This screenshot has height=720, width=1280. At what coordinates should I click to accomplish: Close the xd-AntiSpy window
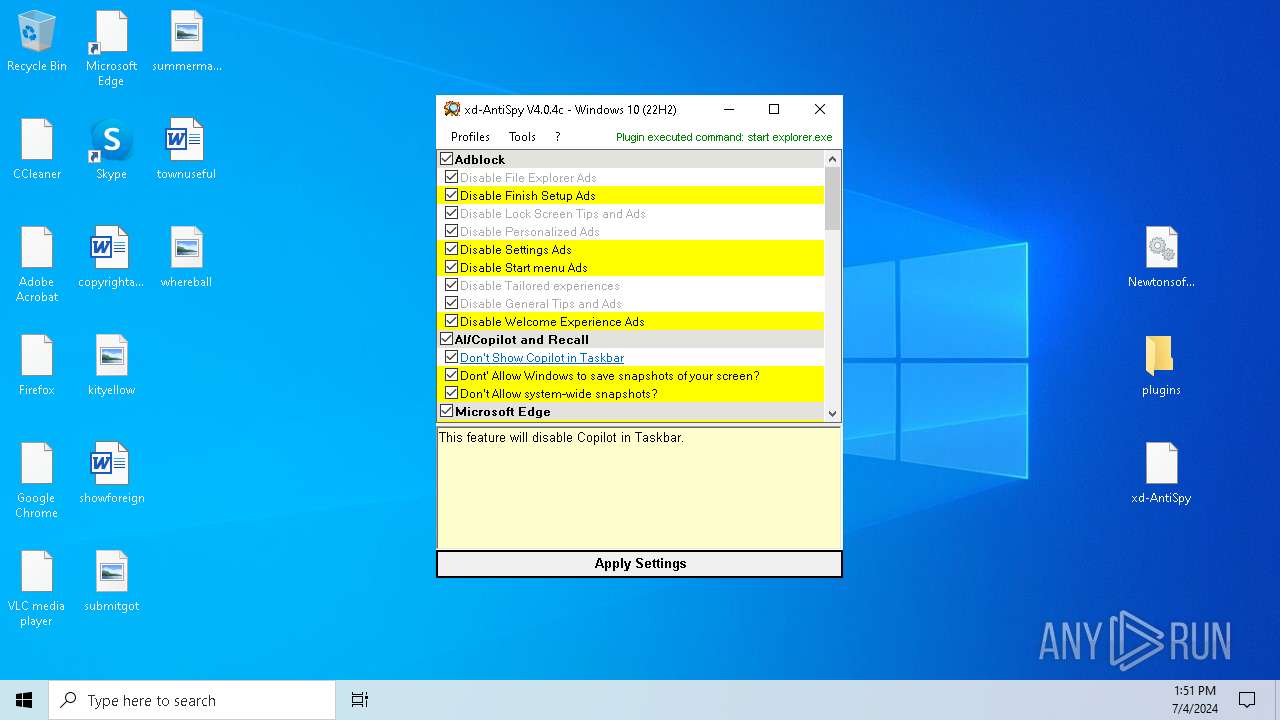[x=820, y=109]
